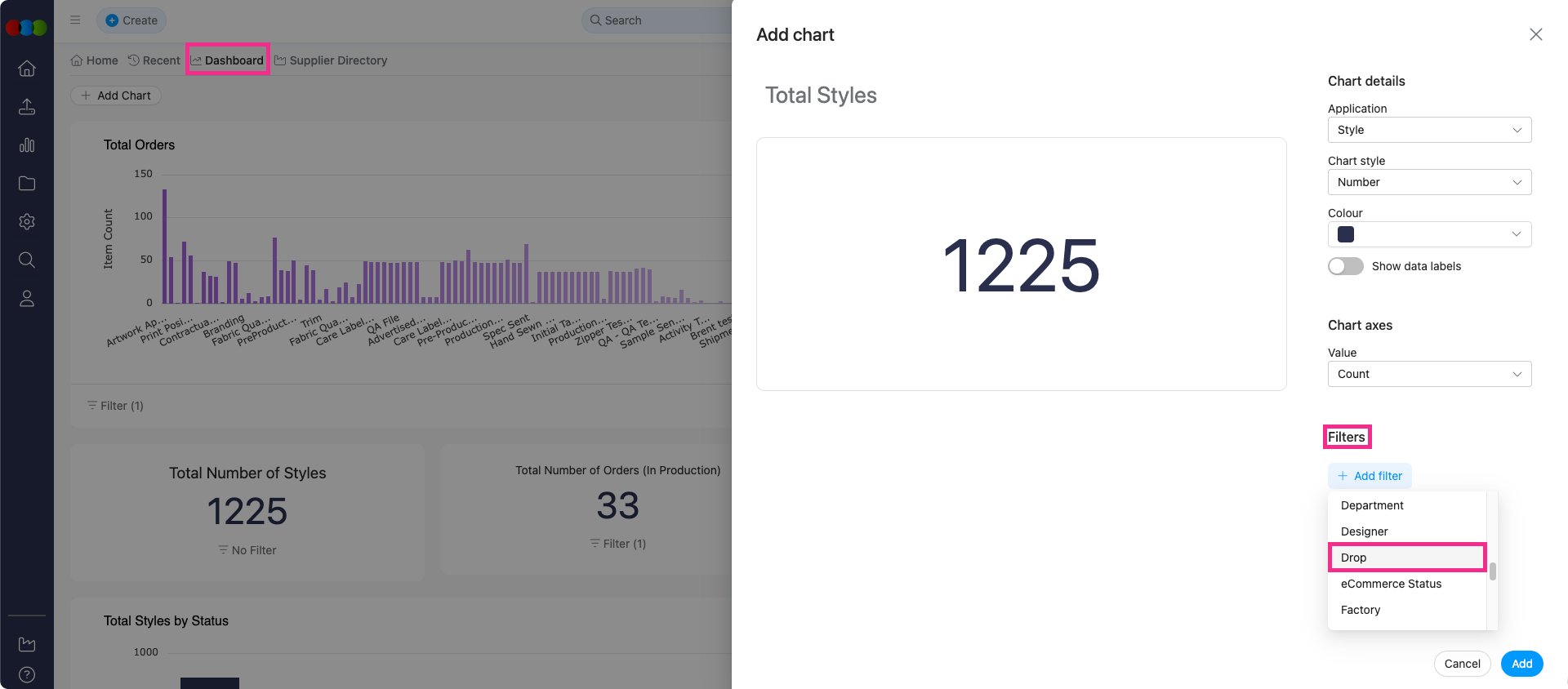Open the Colour swatch selector
The width and height of the screenshot is (1568, 689).
1429,234
